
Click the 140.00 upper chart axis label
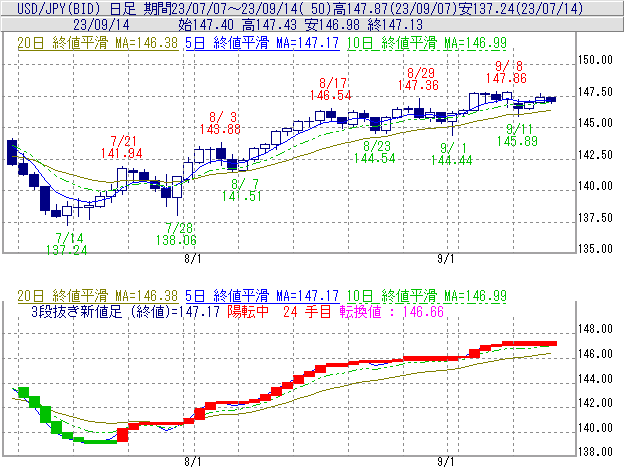point(595,186)
